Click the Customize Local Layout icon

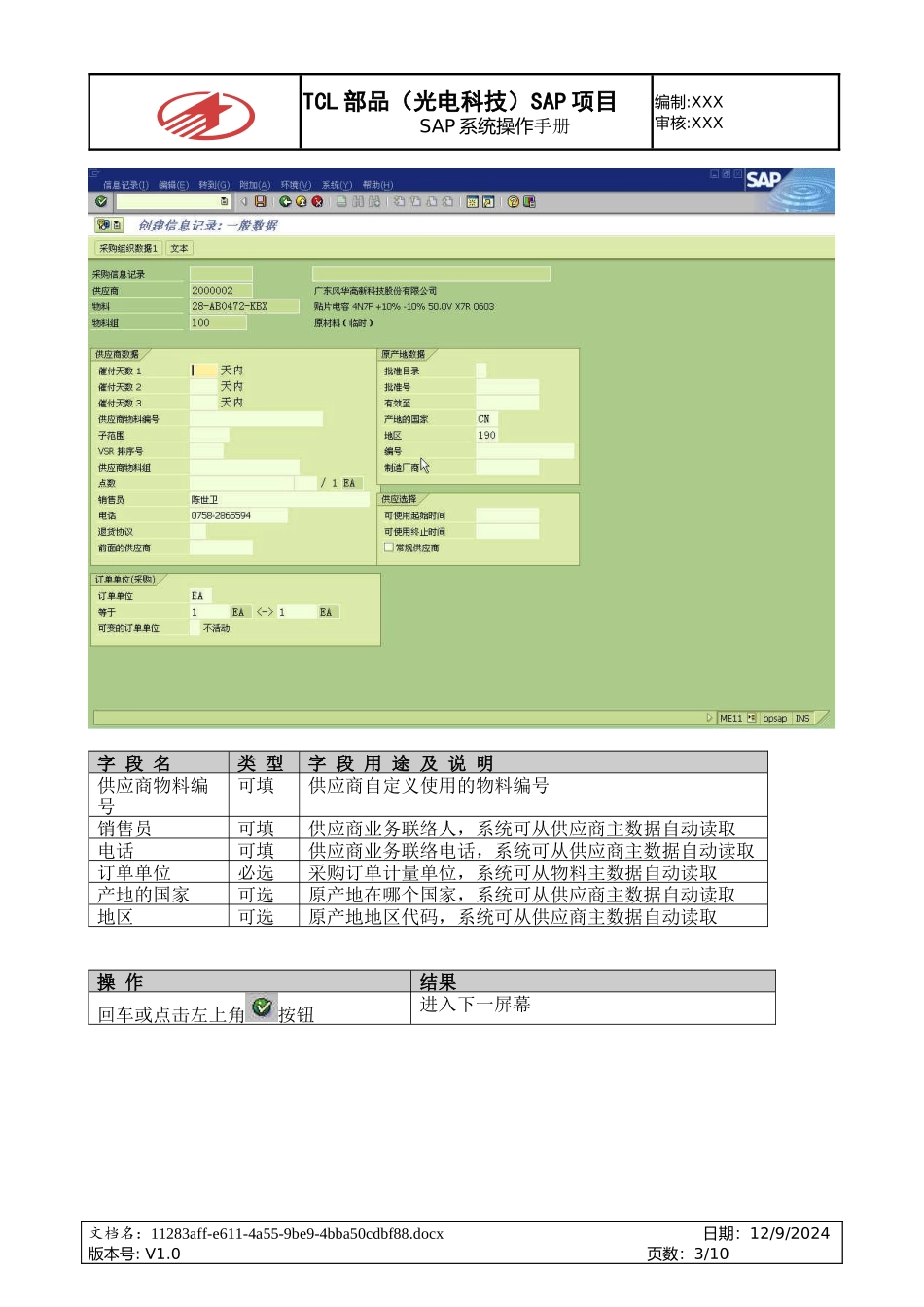point(529,201)
